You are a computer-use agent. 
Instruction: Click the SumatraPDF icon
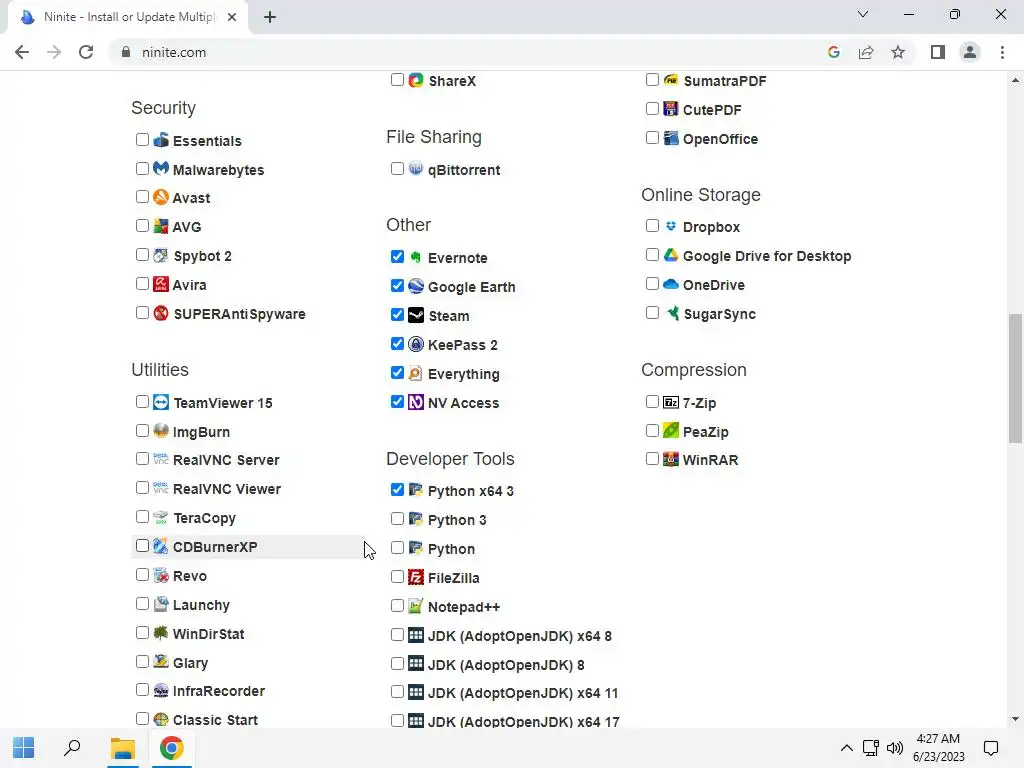[671, 80]
